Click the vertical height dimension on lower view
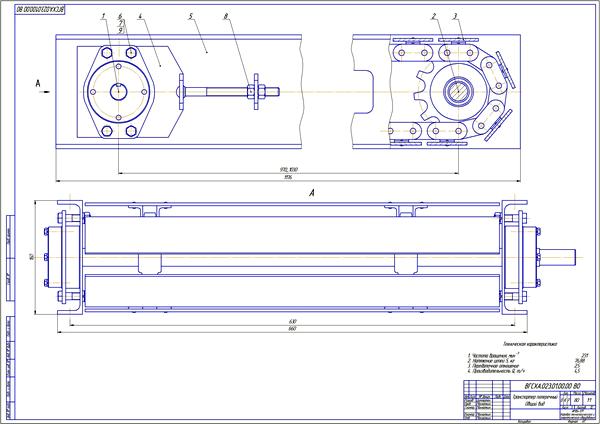Screen dimensions: 600x424 point(31,257)
